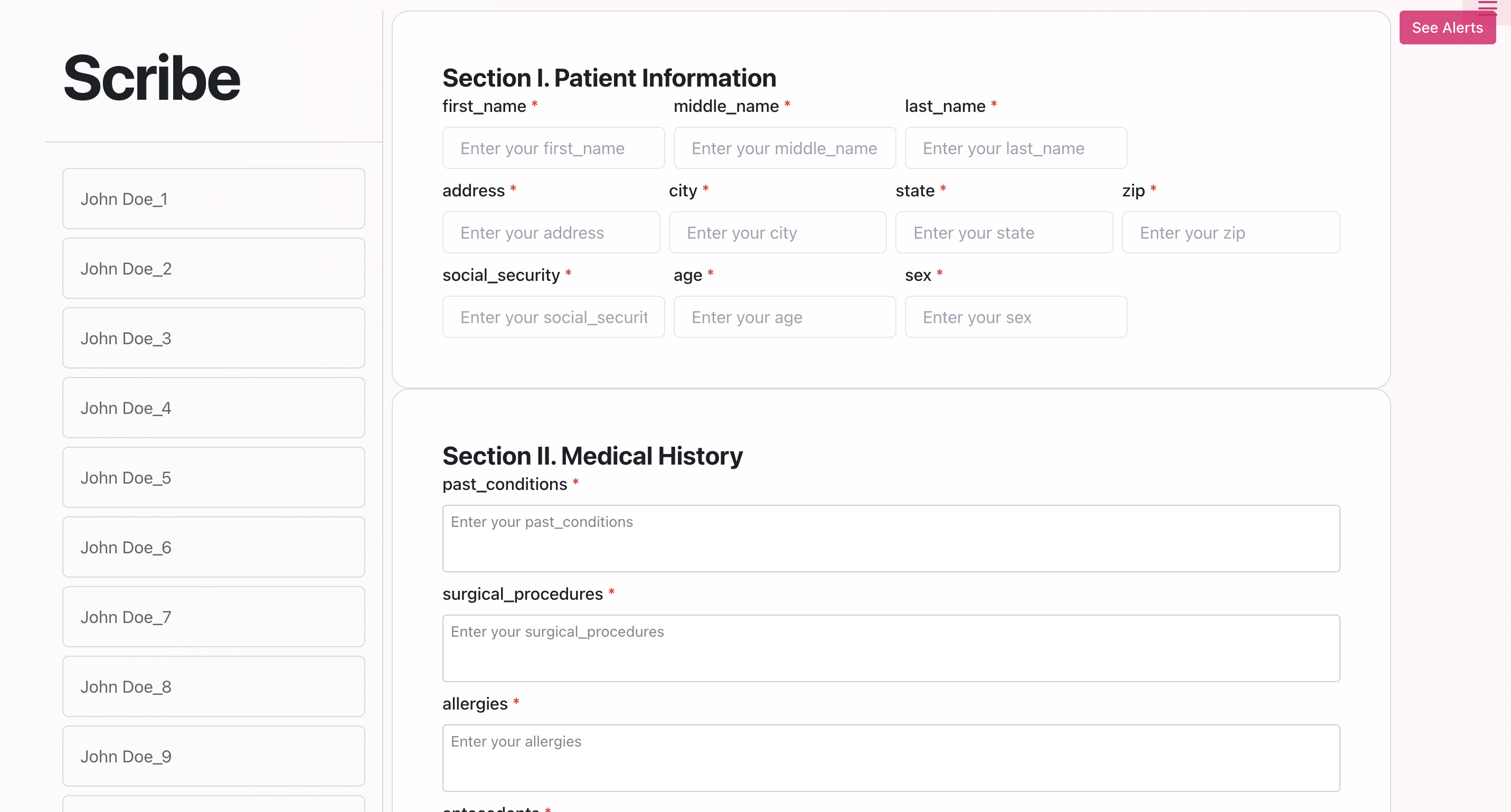Select the John Doe_5 entry
Screen dimensions: 1511x812
pyautogui.click(x=213, y=478)
